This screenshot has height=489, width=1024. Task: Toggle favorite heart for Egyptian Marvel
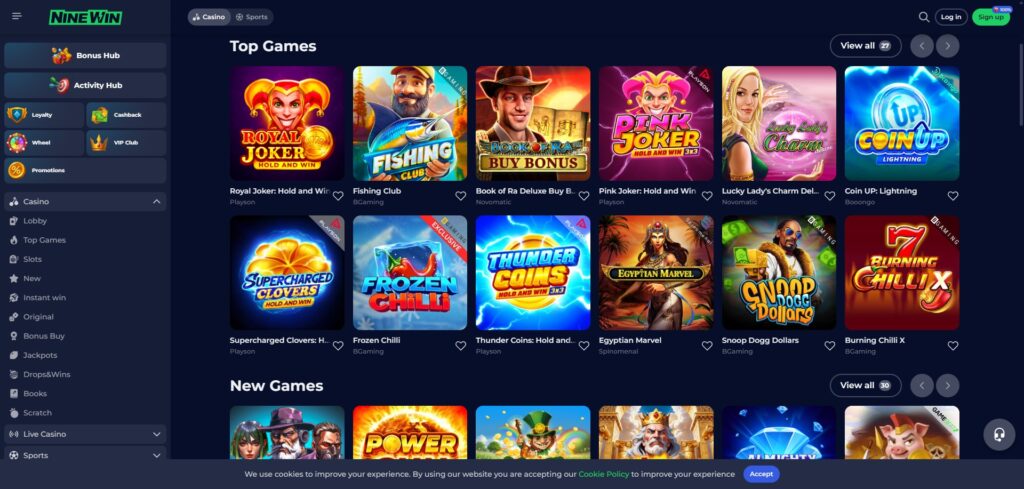[707, 346]
